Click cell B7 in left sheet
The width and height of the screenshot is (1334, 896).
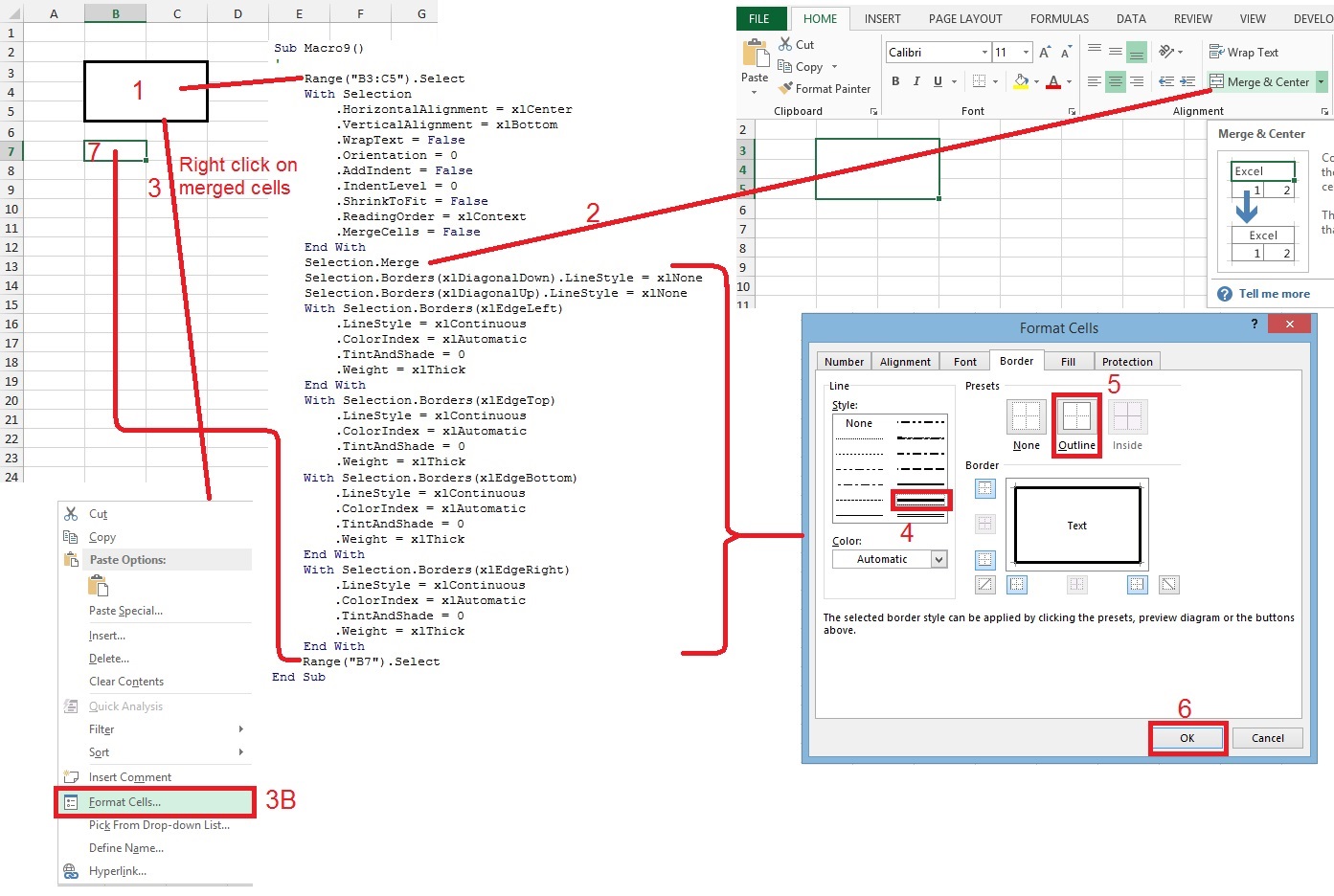[115, 151]
